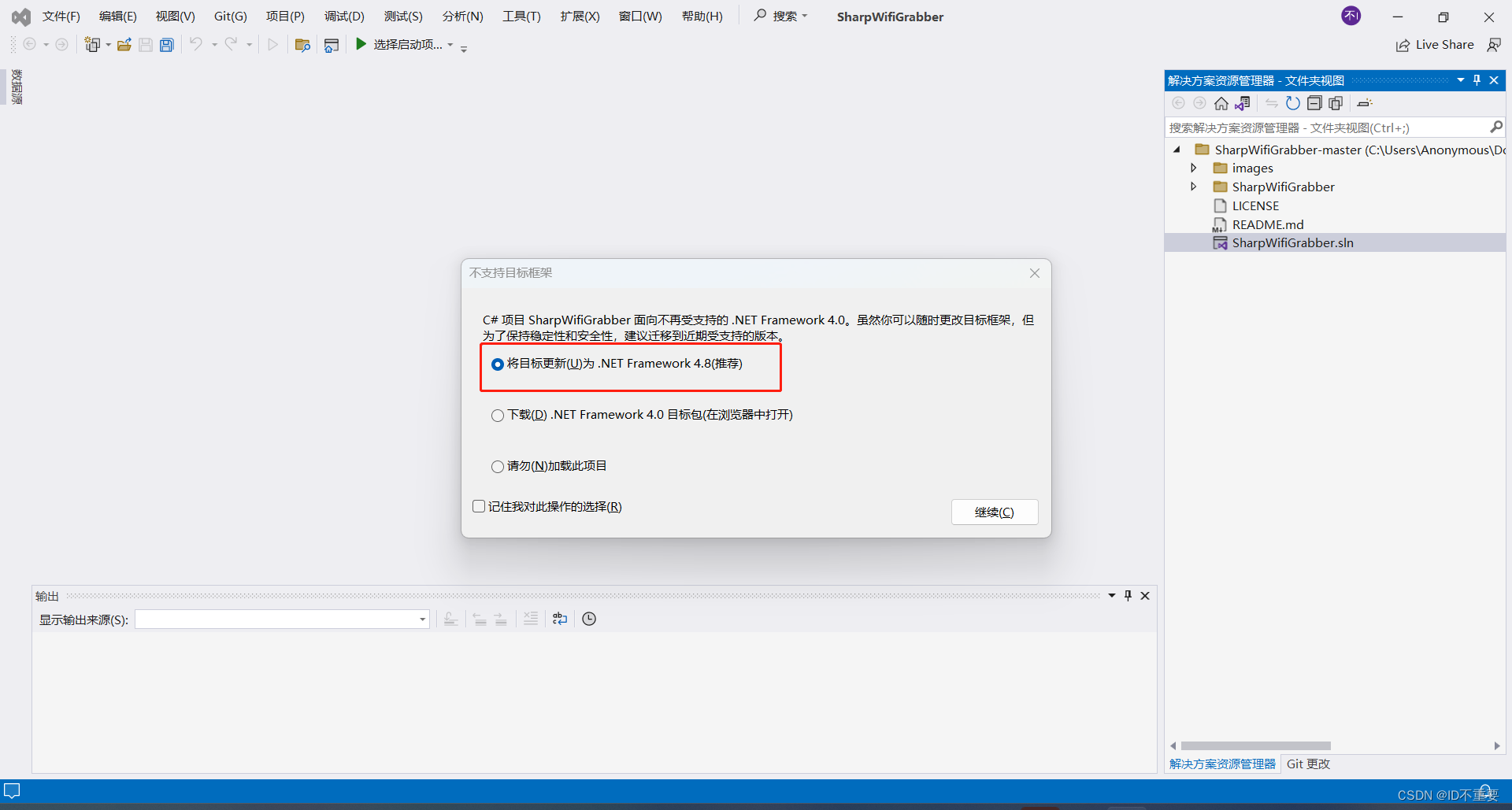
Task: Expand the images folder
Action: (x=1194, y=168)
